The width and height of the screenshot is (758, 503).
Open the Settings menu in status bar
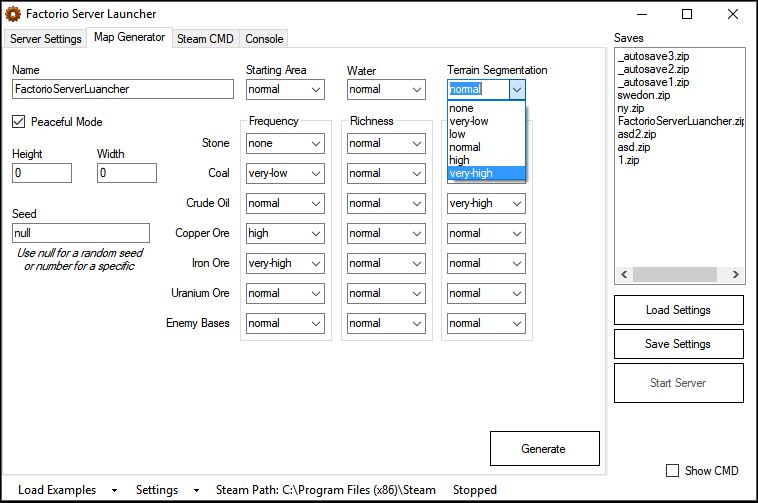pyautogui.click(x=167, y=490)
